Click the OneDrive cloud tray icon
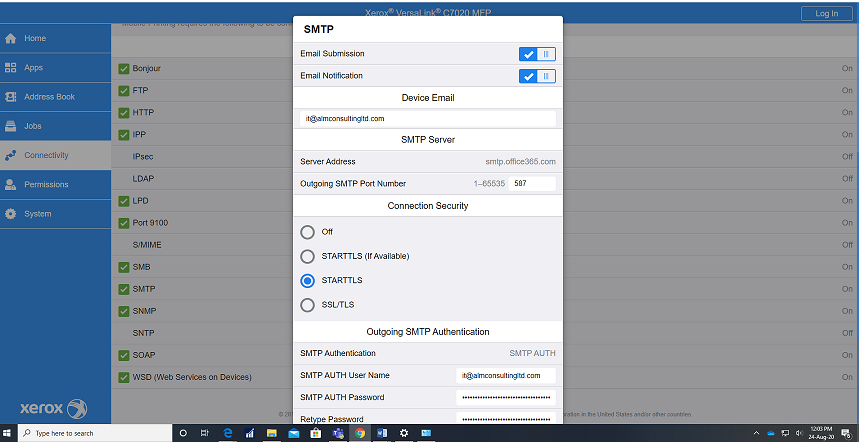The image size is (859, 442). coord(770,433)
